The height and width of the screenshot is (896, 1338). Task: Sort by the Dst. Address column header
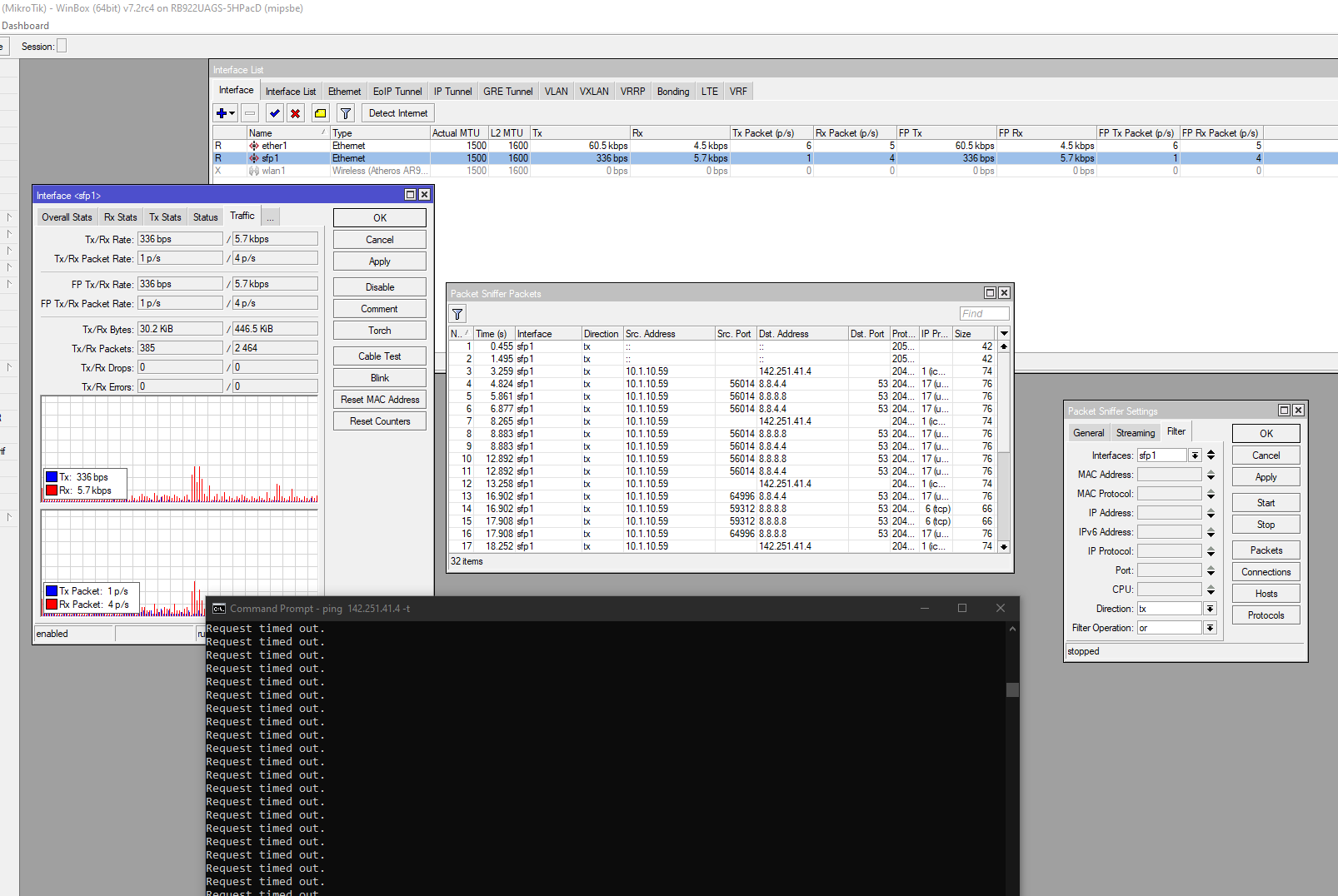802,334
